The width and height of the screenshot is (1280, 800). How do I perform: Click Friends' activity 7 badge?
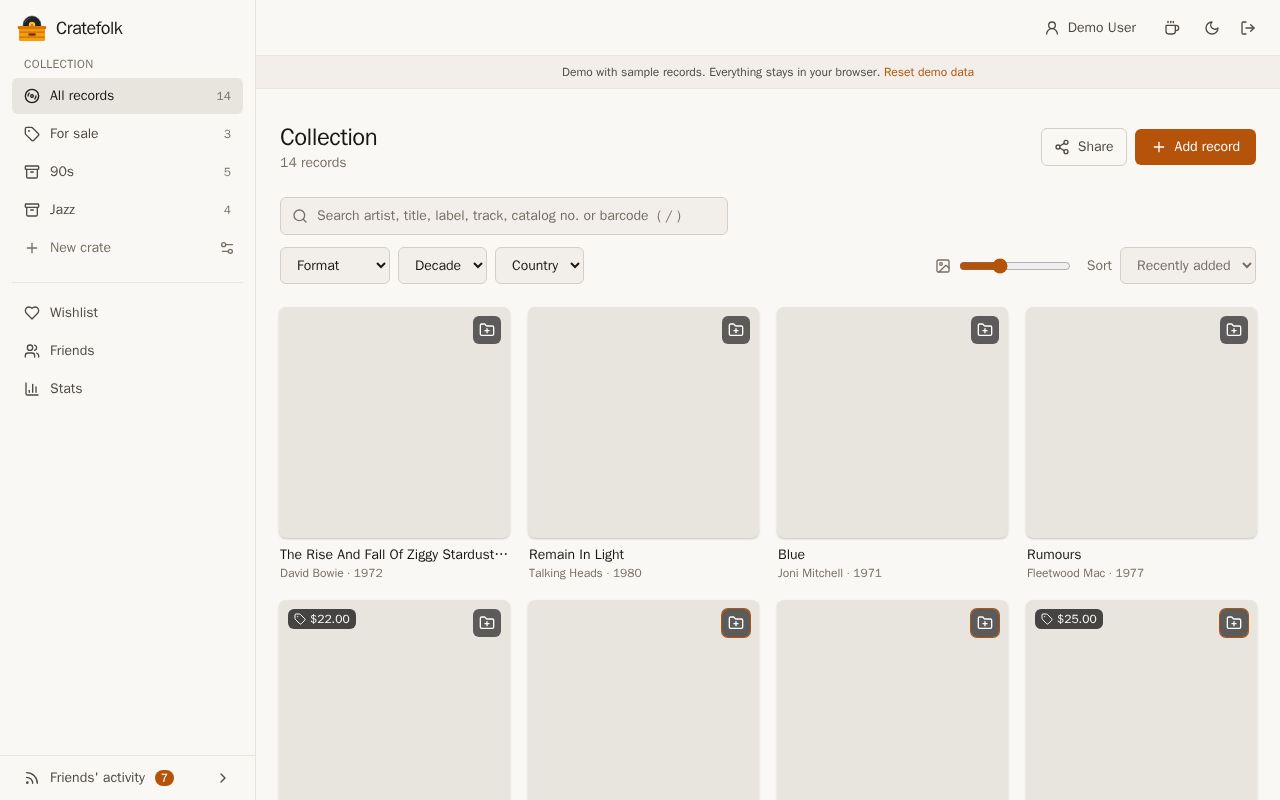point(164,778)
